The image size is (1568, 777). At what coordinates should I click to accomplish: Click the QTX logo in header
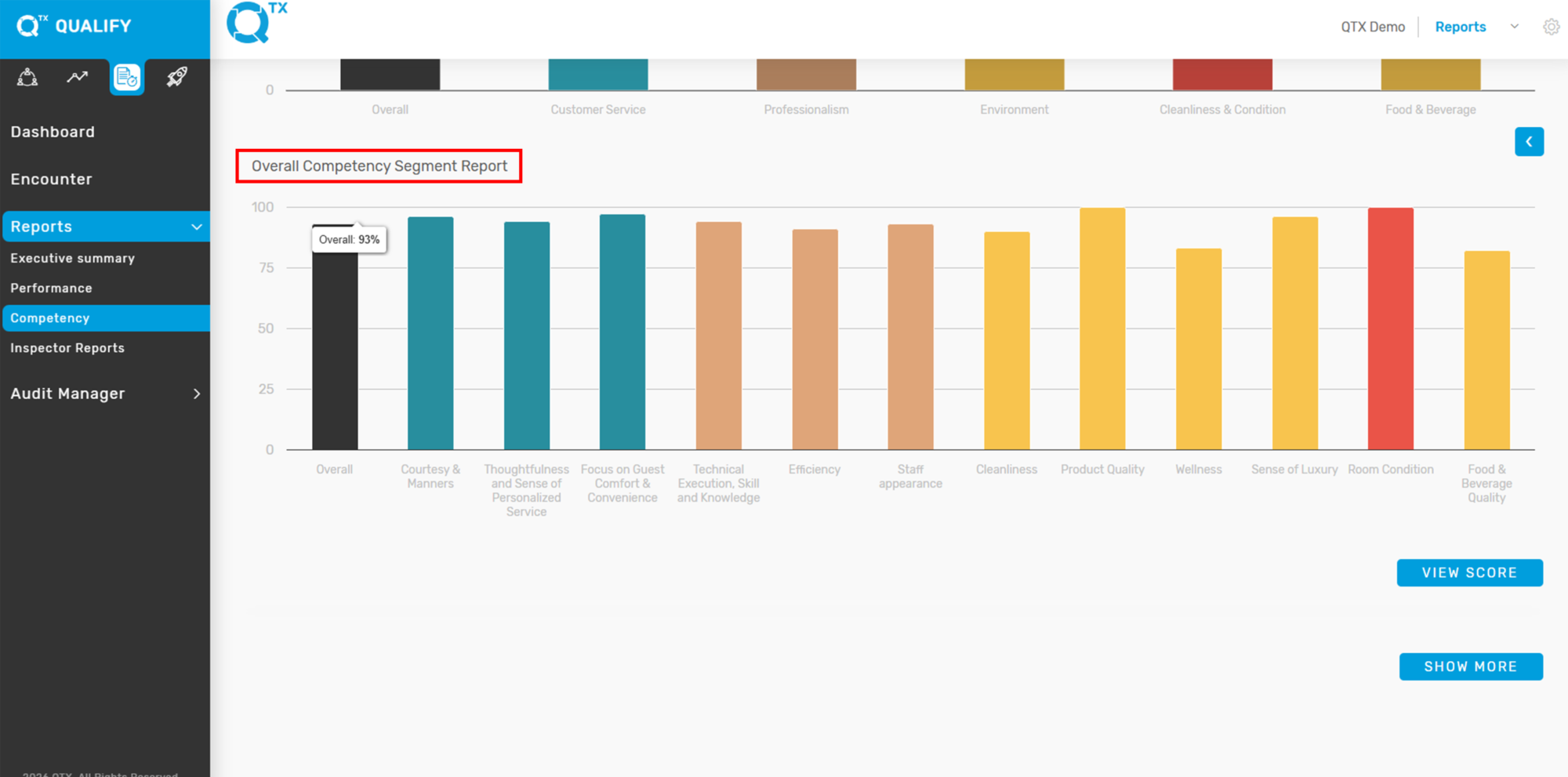click(x=256, y=23)
